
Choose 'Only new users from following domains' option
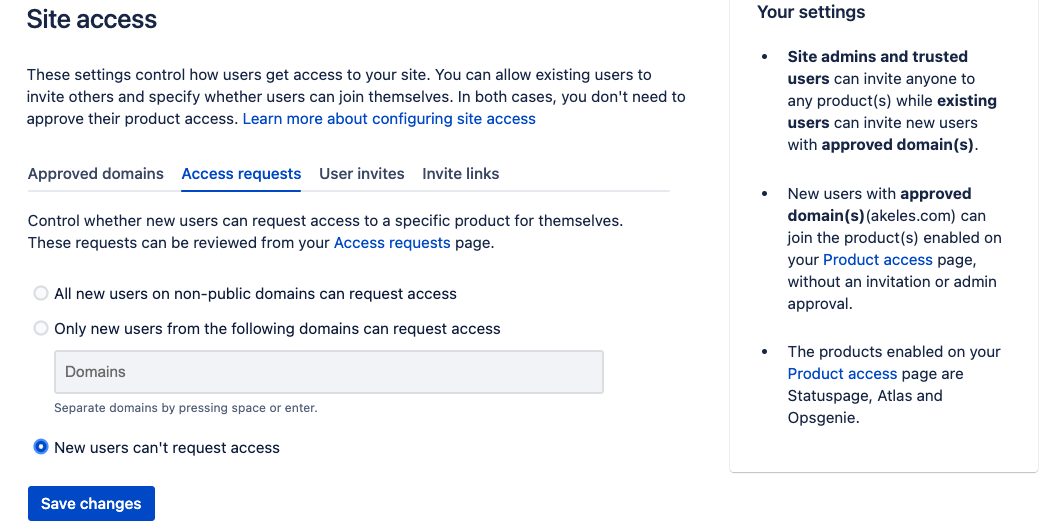click(x=41, y=328)
